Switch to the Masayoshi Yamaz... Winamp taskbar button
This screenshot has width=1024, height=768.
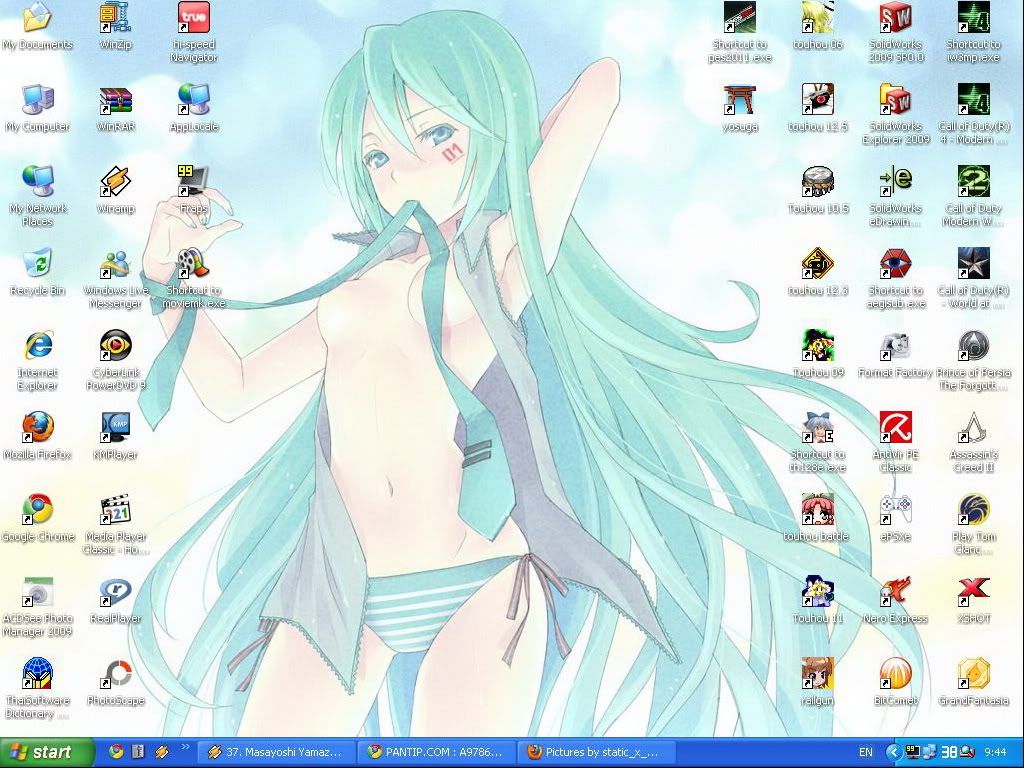click(276, 752)
